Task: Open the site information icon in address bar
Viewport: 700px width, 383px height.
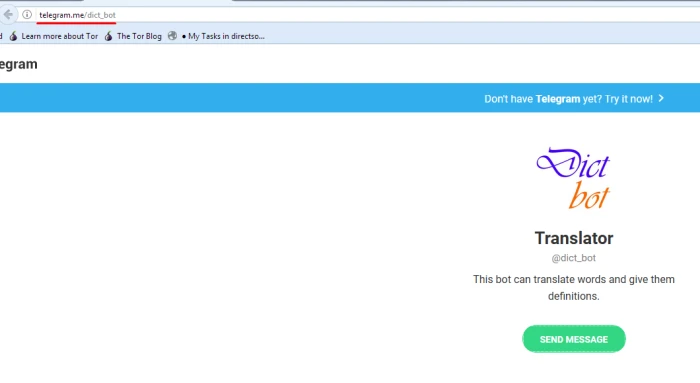Action: click(27, 15)
